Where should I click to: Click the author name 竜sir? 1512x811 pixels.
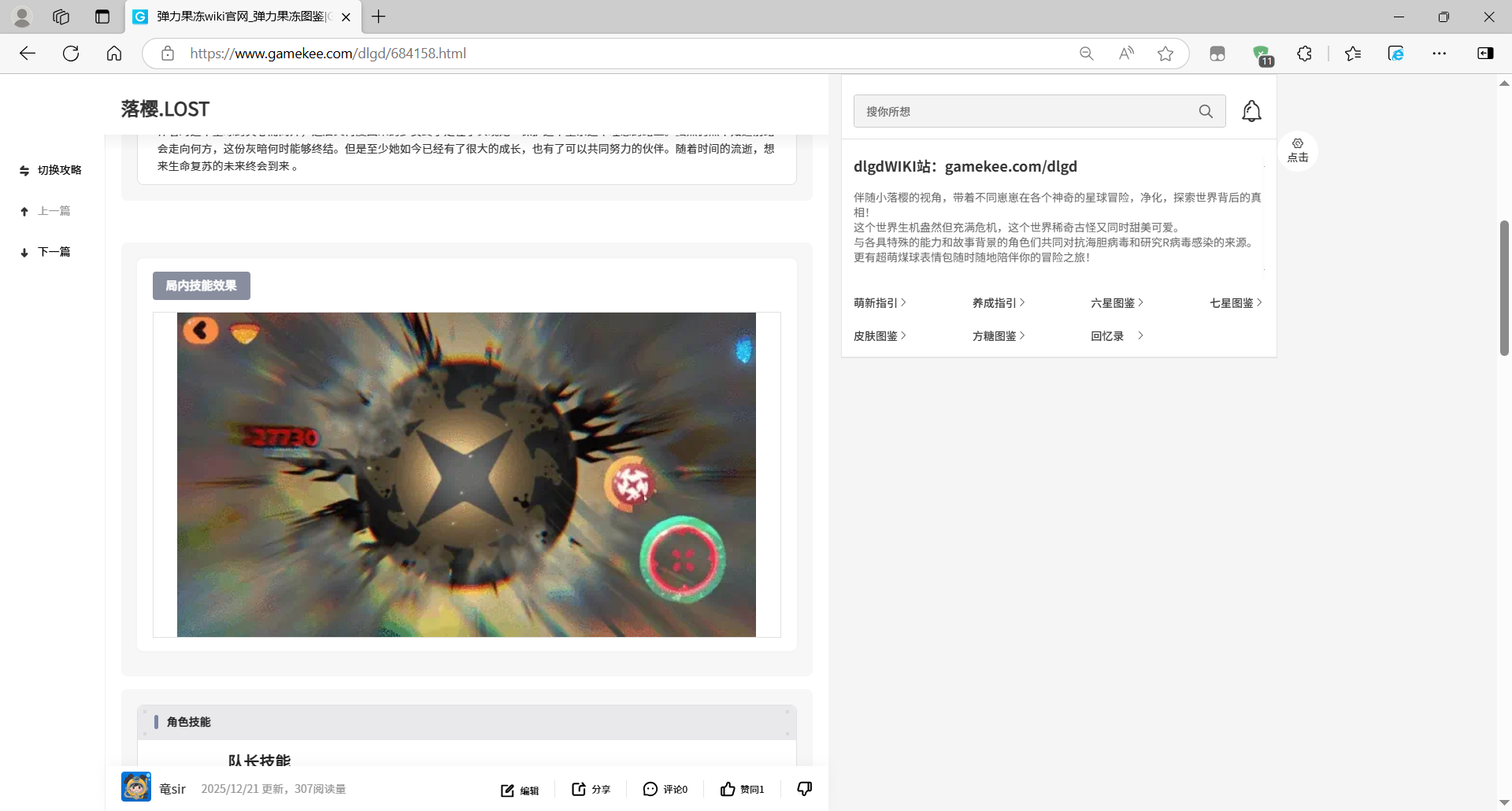click(172, 789)
